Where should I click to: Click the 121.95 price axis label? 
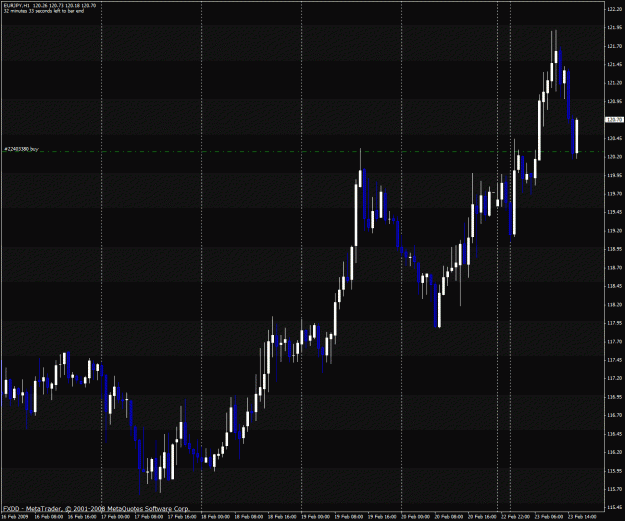pyautogui.click(x=614, y=28)
